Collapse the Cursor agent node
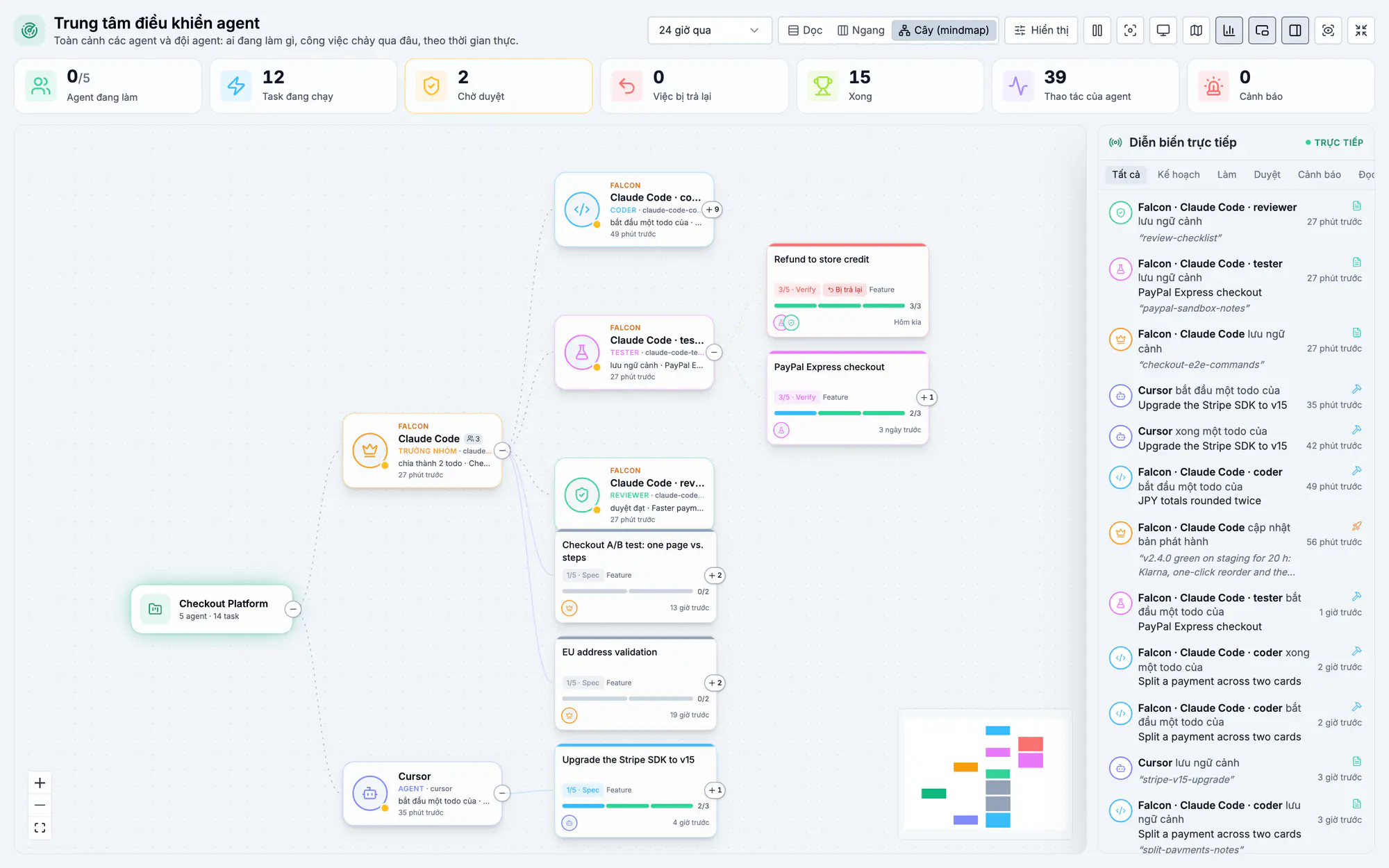 point(503,793)
